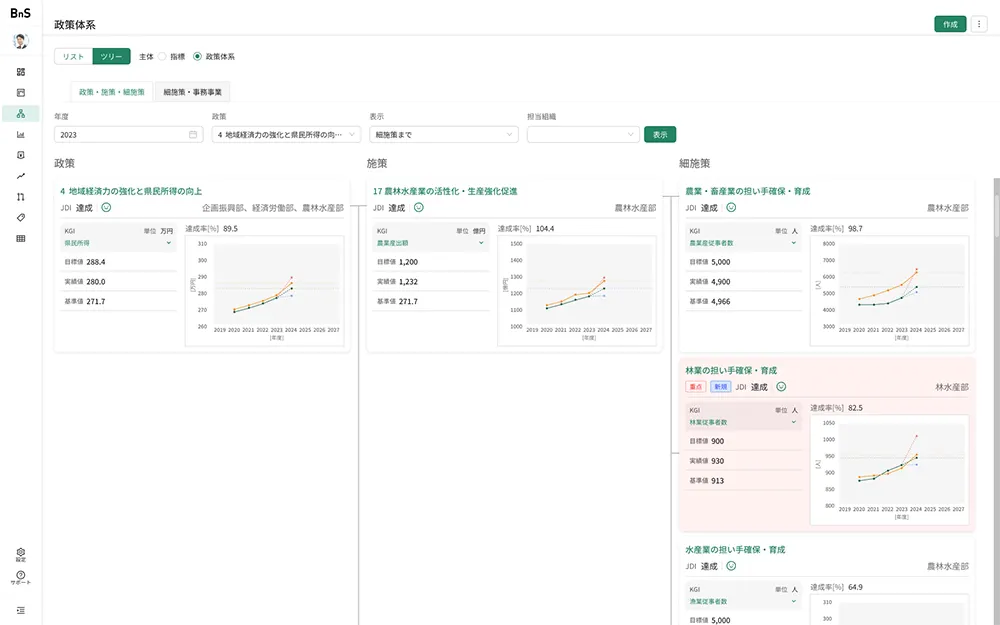The width and height of the screenshot is (1000, 625).
Task: Expand KGI 農業従事者数 dropdown
Action: [794, 243]
